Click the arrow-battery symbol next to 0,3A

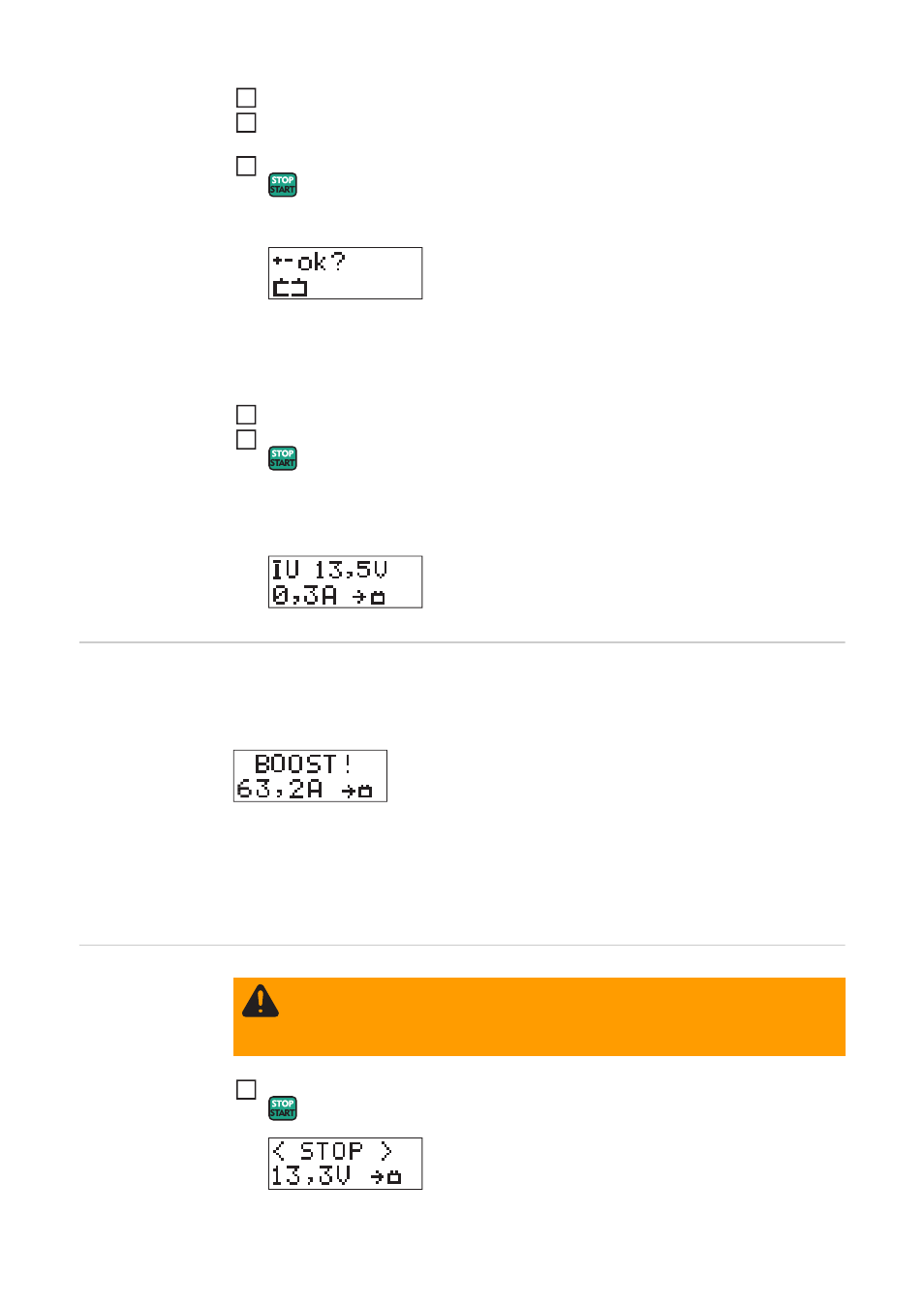(369, 597)
